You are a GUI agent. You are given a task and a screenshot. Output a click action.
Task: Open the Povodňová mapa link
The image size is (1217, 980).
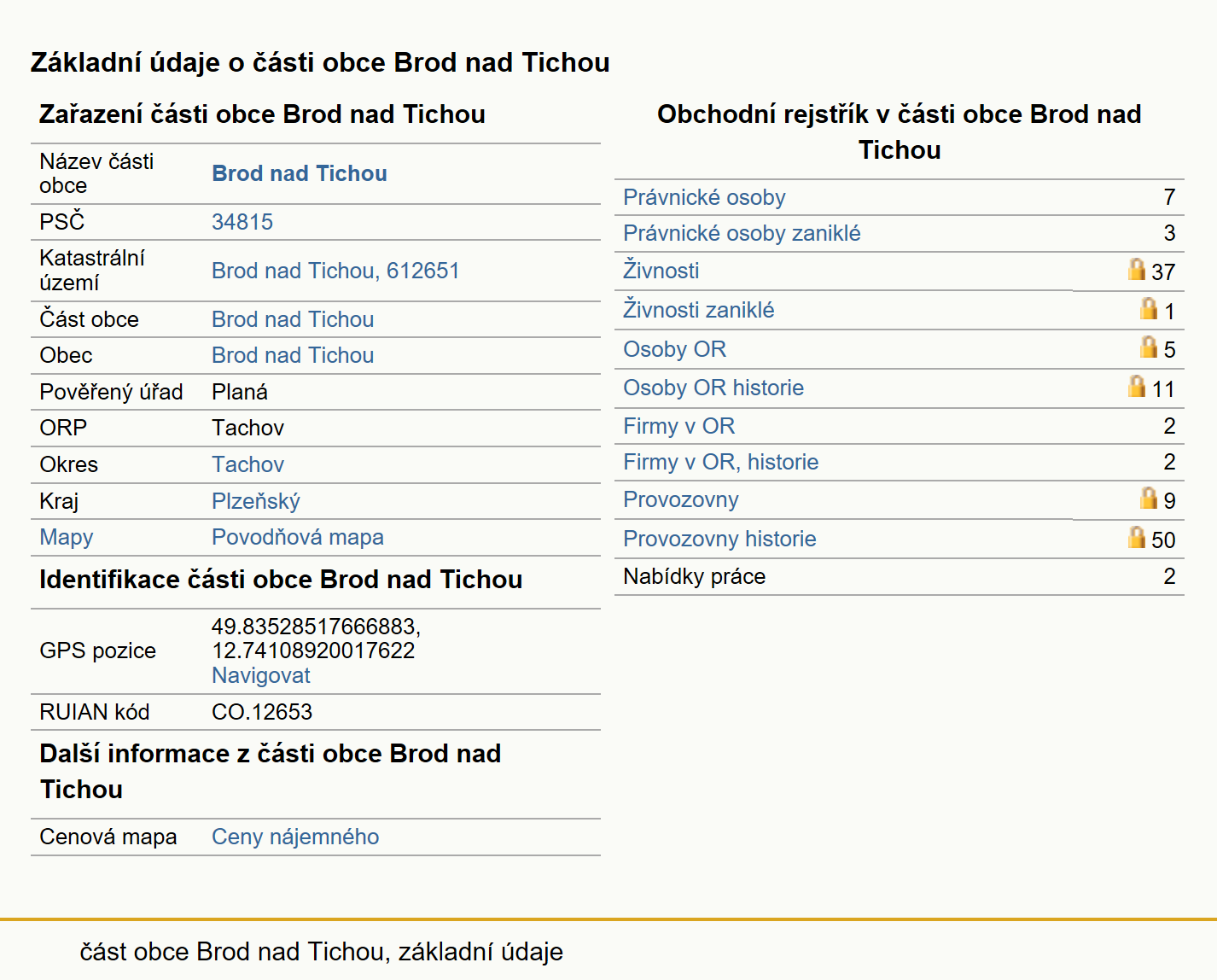298,537
